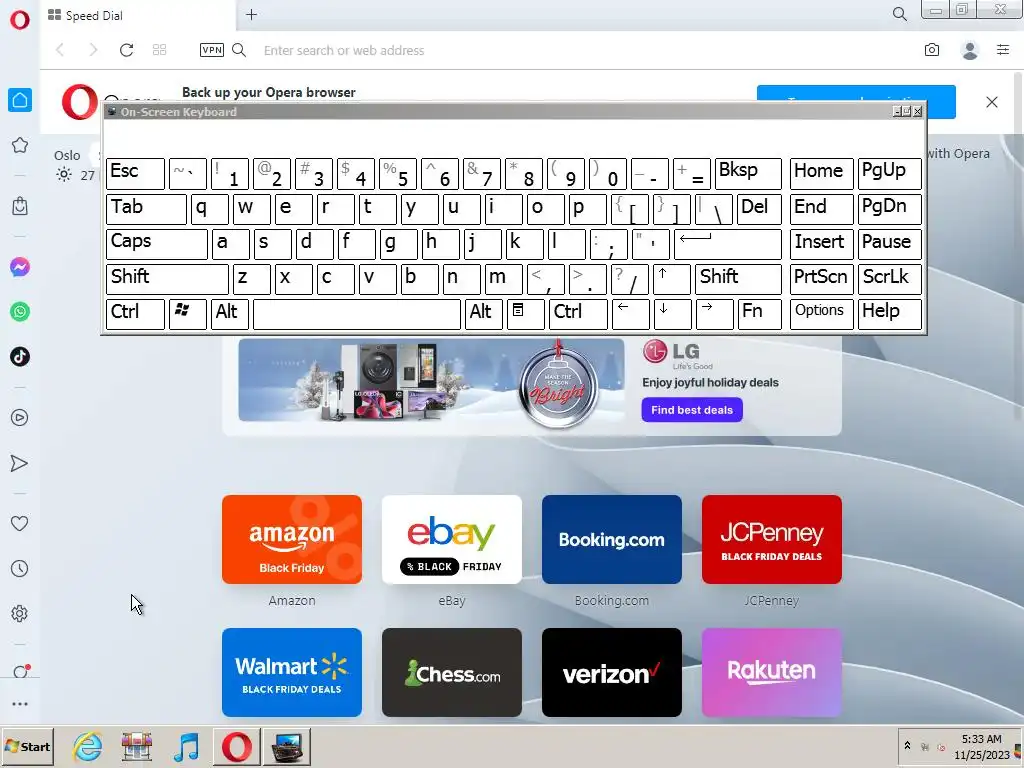Open Bookmarks star in sidebar
The width and height of the screenshot is (1024, 768).
[20, 145]
